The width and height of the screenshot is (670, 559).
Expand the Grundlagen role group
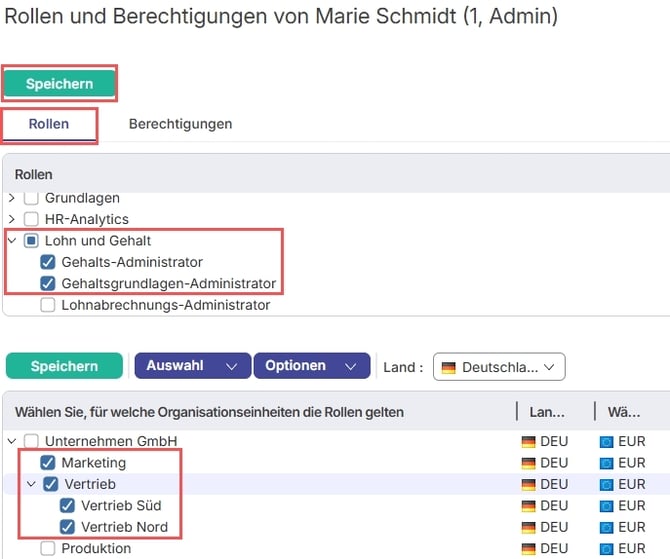(x=12, y=198)
